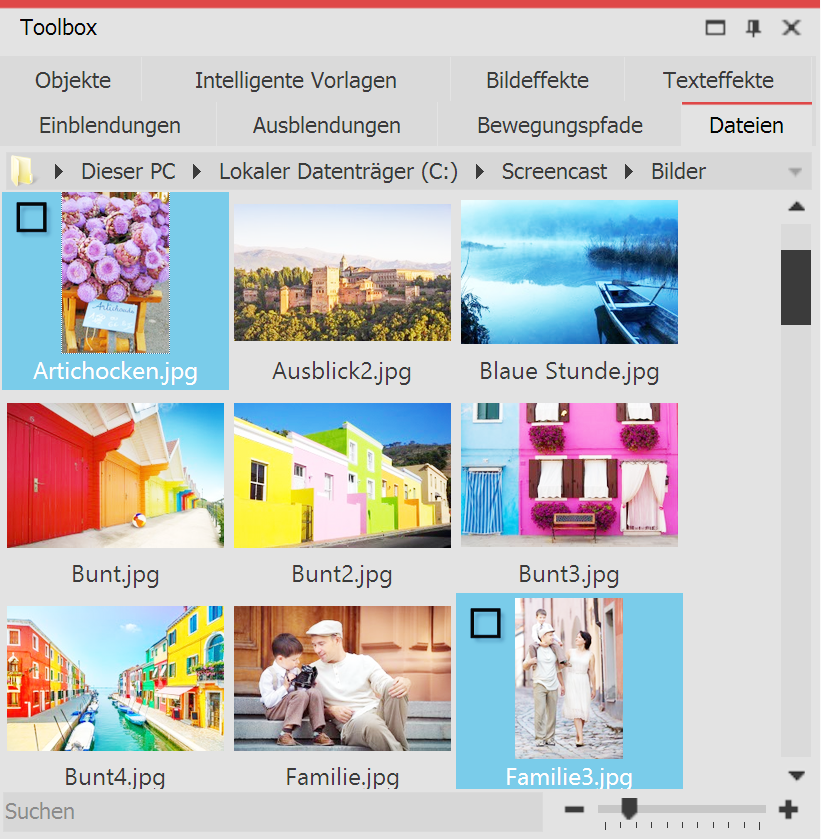Image resolution: width=821 pixels, height=839 pixels.
Task: Select the Bunt2.jpg thumbnail
Action: (342, 475)
